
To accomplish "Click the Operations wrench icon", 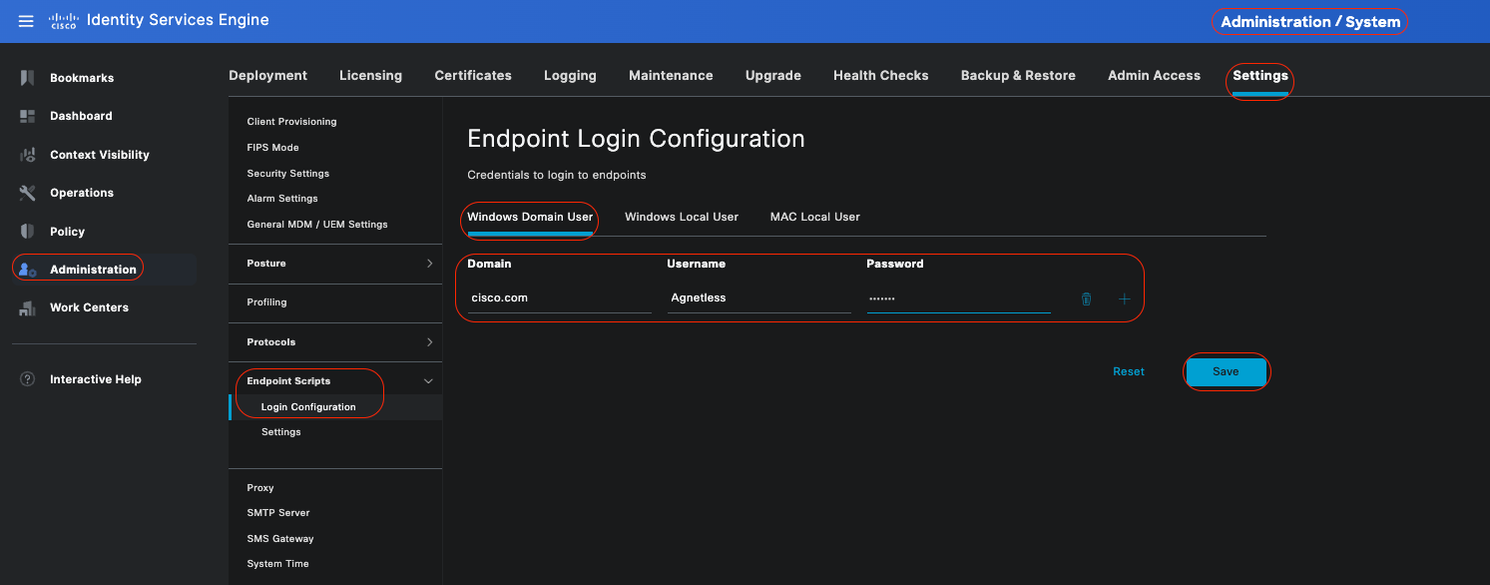I will tap(28, 193).
